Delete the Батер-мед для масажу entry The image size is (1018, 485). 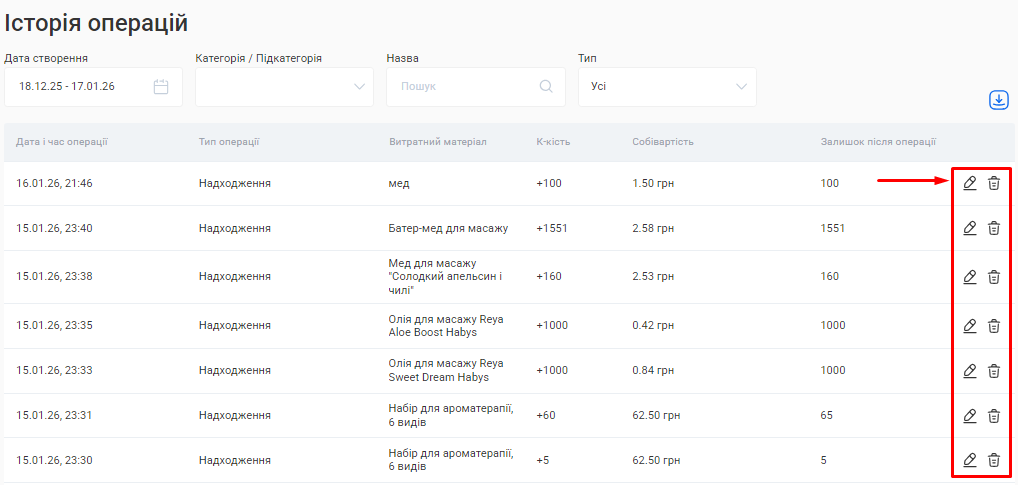[994, 228]
